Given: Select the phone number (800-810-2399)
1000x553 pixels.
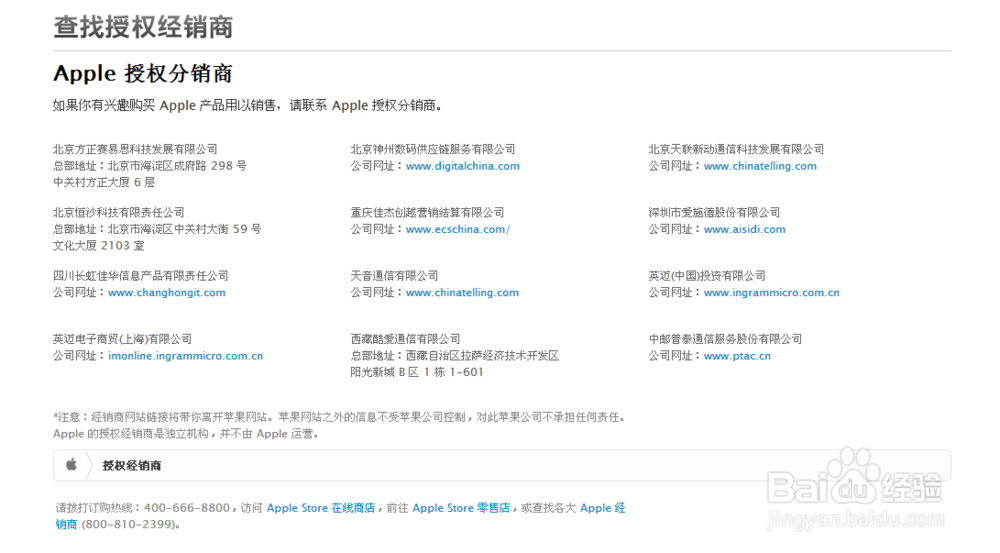Looking at the screenshot, I should pyautogui.click(x=130, y=524).
